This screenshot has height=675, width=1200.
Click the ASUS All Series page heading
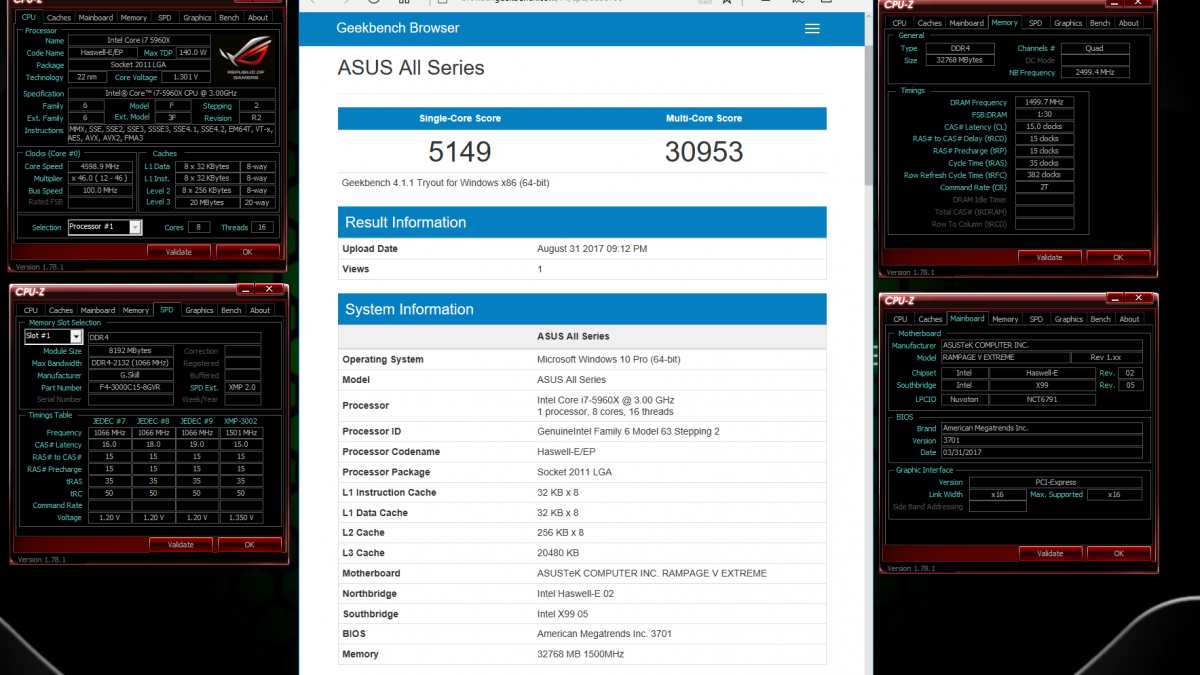tap(411, 68)
